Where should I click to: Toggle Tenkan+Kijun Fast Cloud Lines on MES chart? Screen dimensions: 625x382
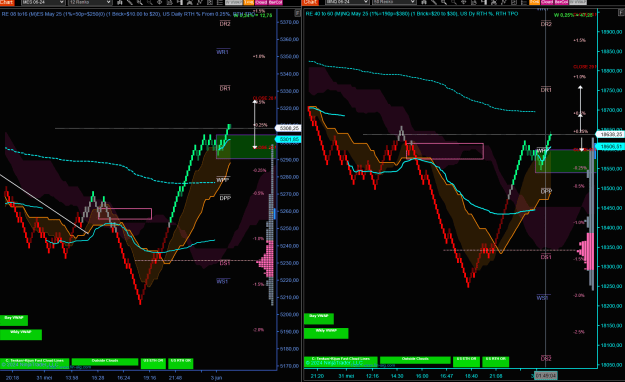tap(35, 363)
